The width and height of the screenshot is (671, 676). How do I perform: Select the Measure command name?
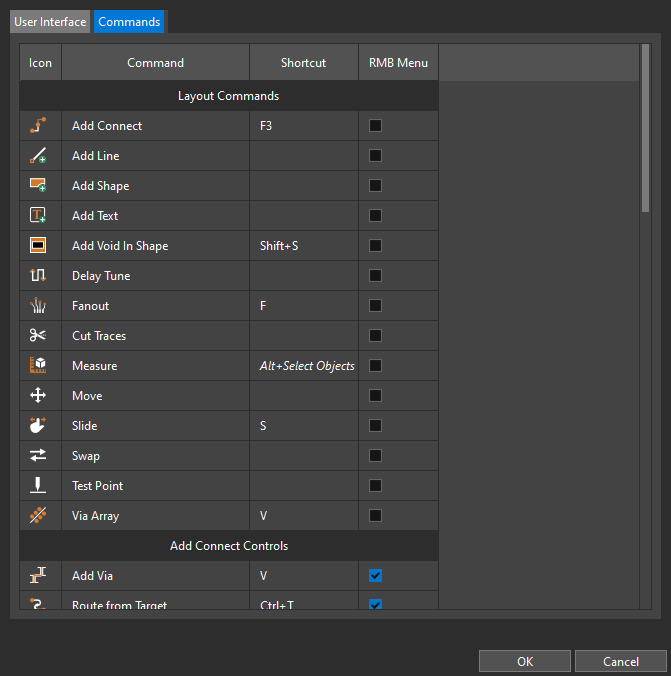pos(94,366)
